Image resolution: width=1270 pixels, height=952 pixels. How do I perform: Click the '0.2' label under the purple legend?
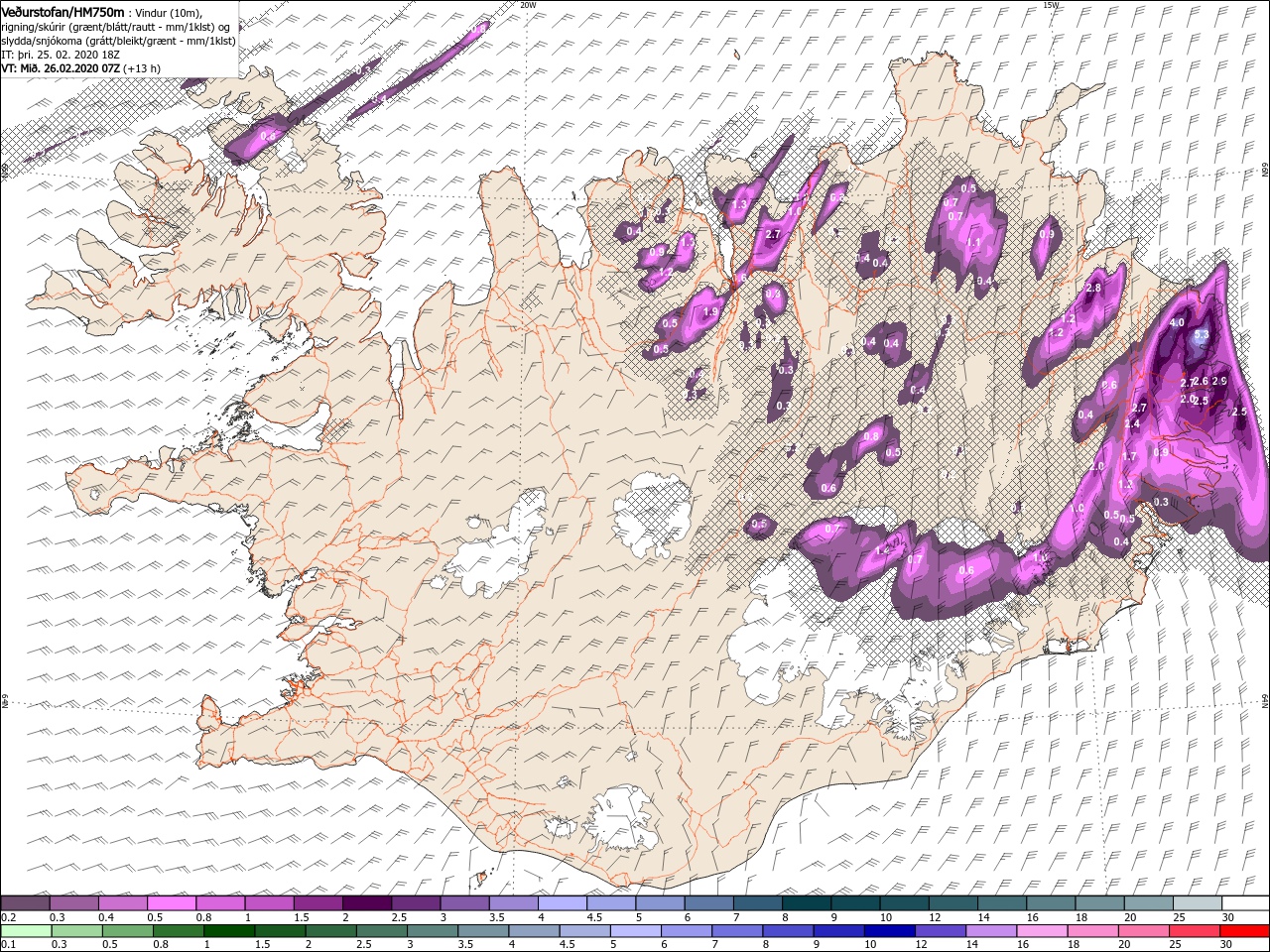tap(7, 917)
